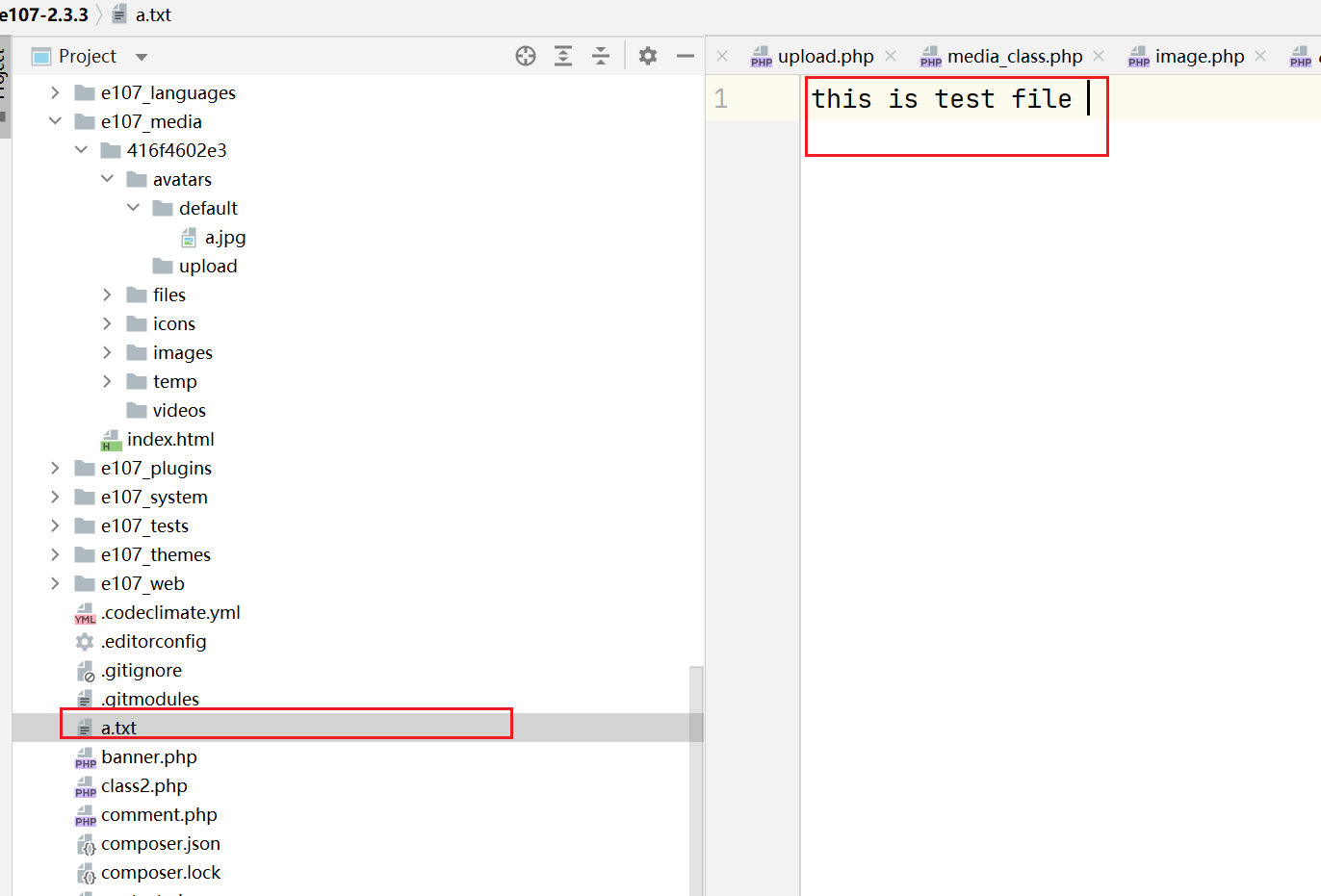Expand the e107_plugins folder
The width and height of the screenshot is (1321, 896).
click(55, 468)
